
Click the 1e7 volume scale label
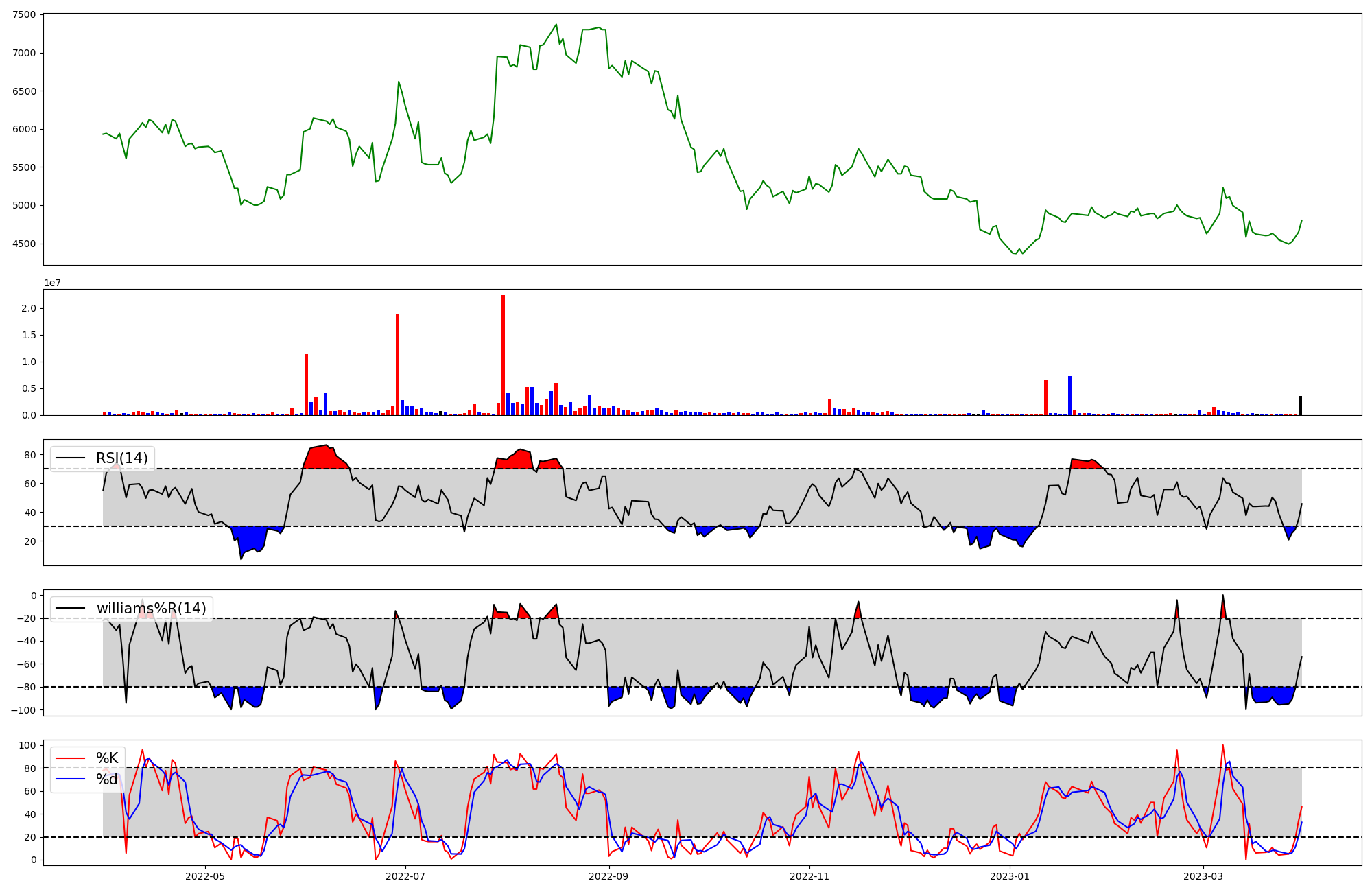coord(52,283)
